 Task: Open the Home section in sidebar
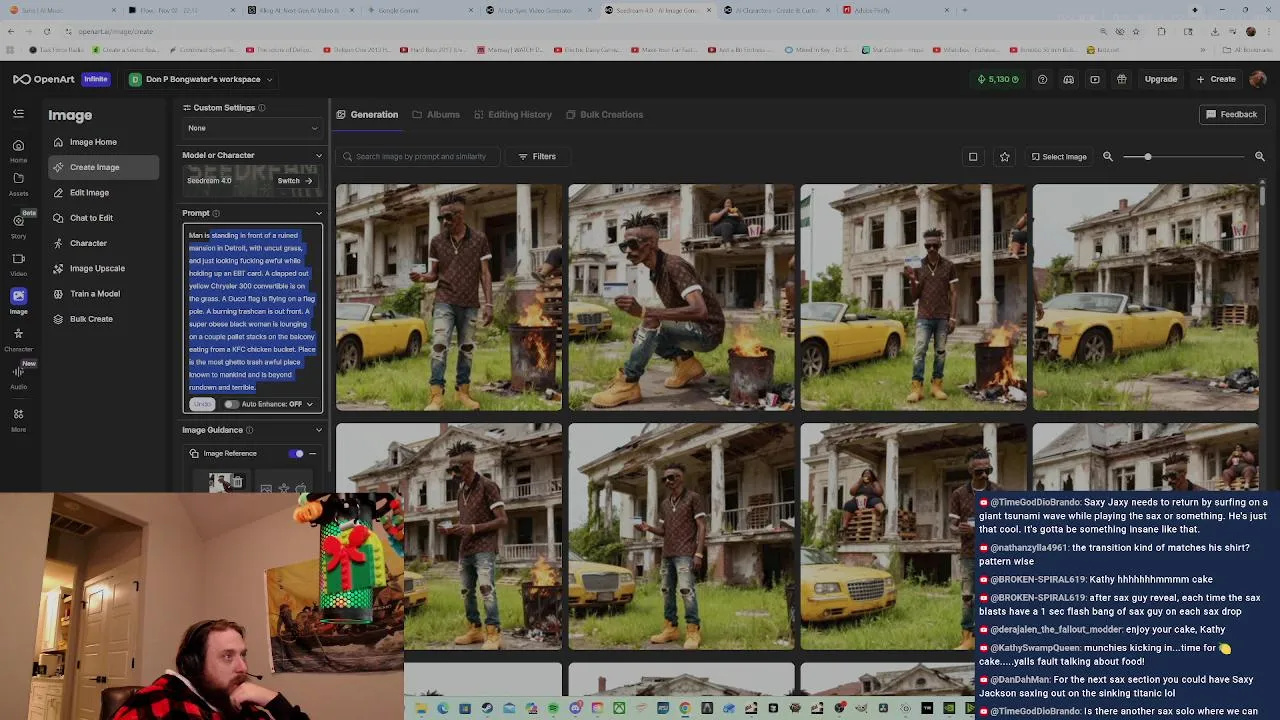(18, 150)
